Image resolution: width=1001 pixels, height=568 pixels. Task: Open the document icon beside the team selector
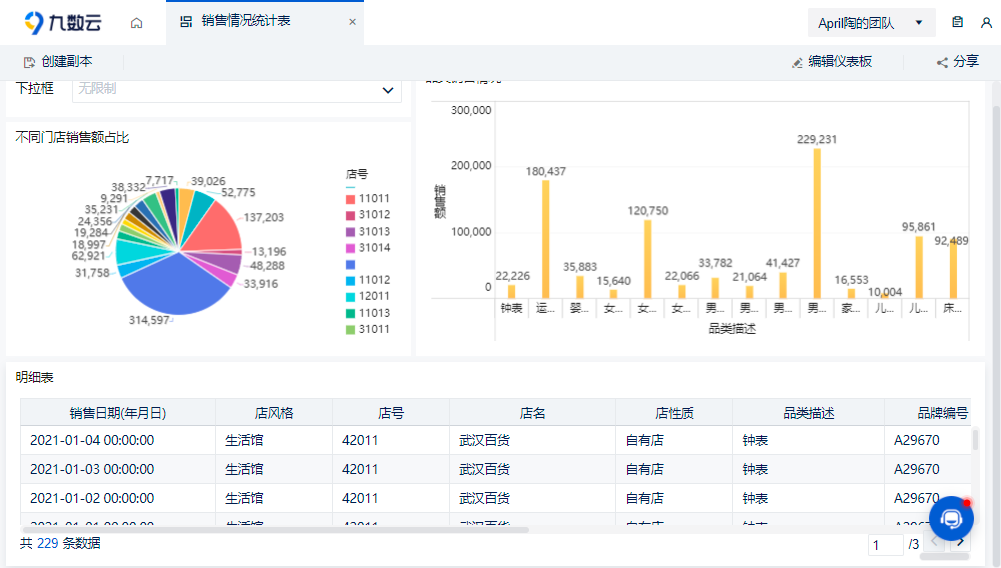[x=958, y=22]
